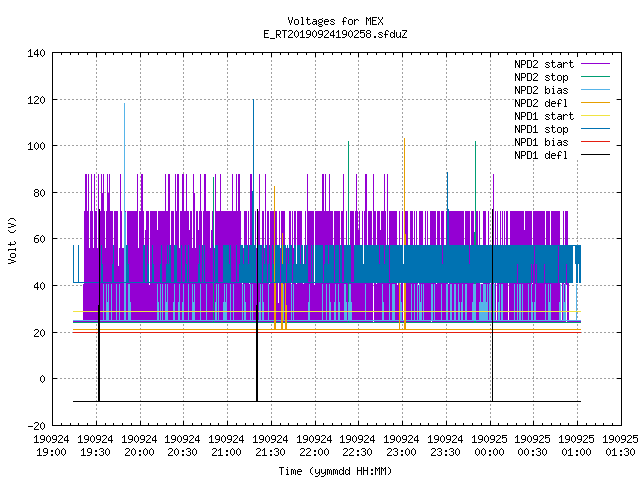Screen dimensions: 640x480
Task: Click the 'NPD1 start' legend label
Action: coord(544,116)
